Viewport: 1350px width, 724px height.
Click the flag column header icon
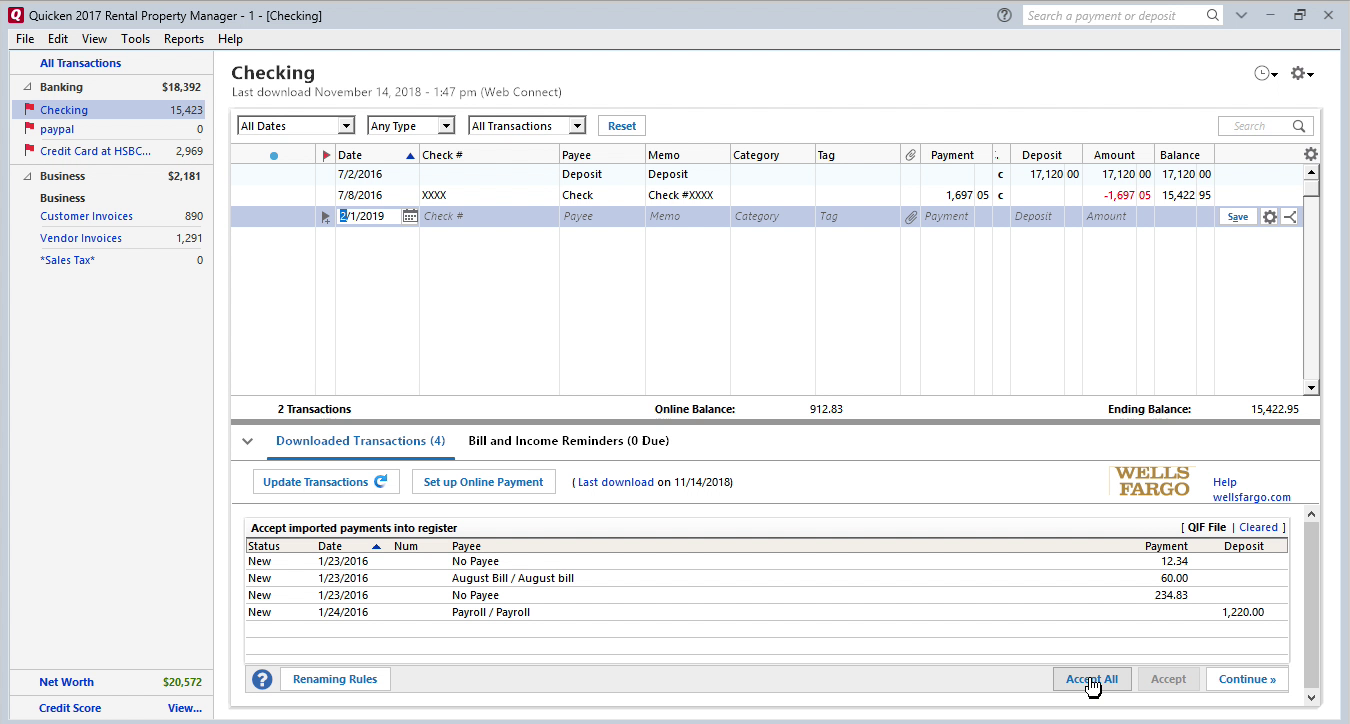click(x=326, y=155)
